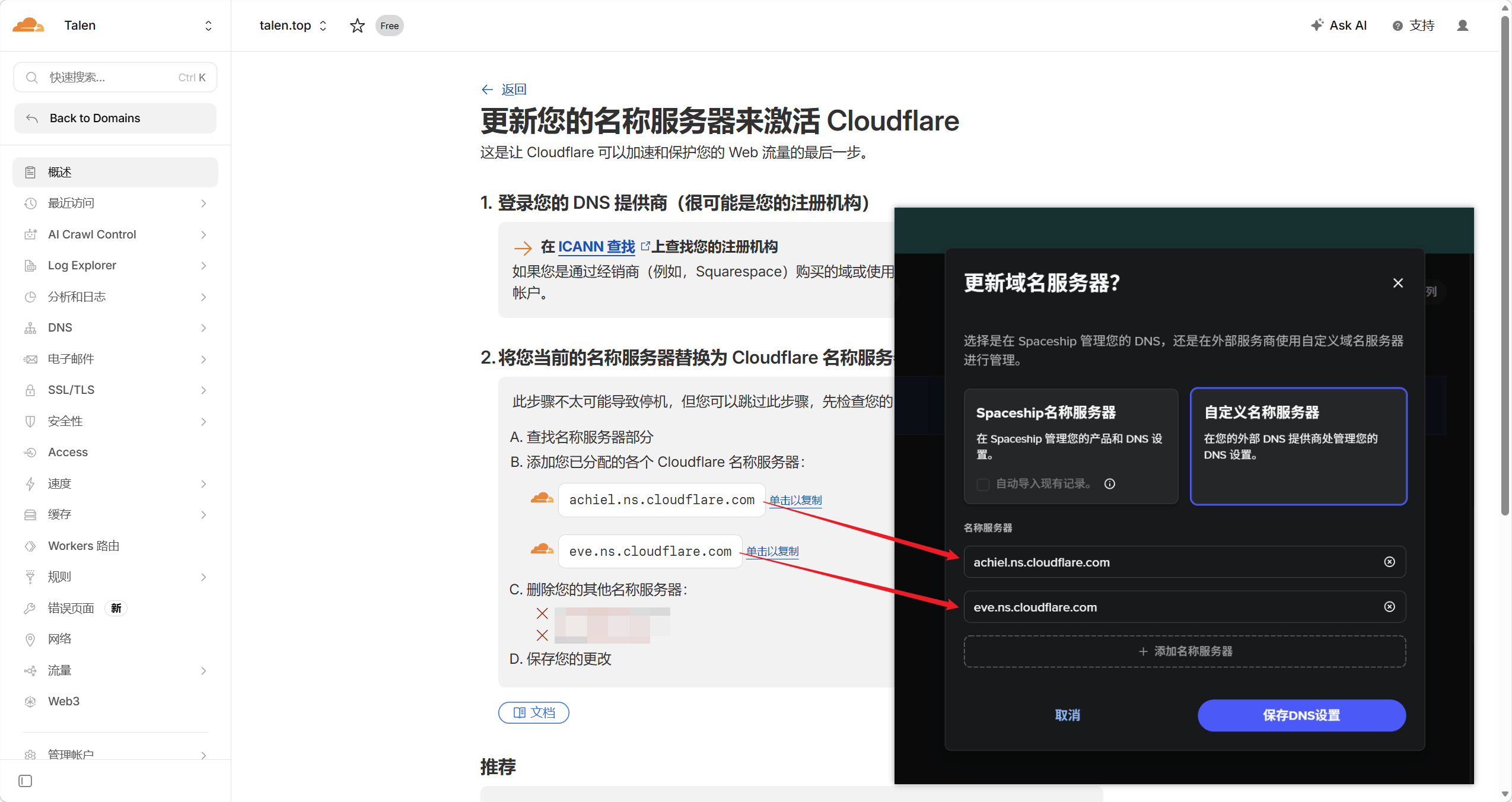The image size is (1512, 802).
Task: Open user profile account icon
Action: 1462,26
